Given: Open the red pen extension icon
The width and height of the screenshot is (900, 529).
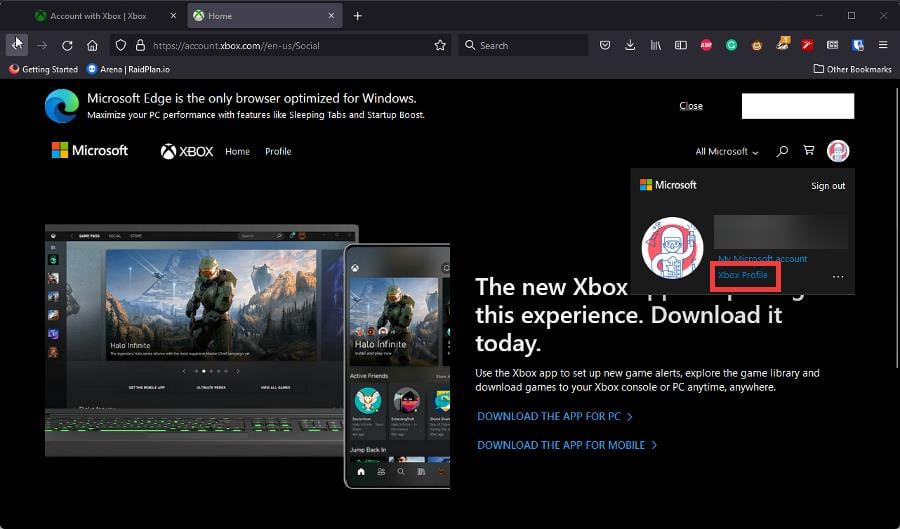Looking at the screenshot, I should click(808, 45).
